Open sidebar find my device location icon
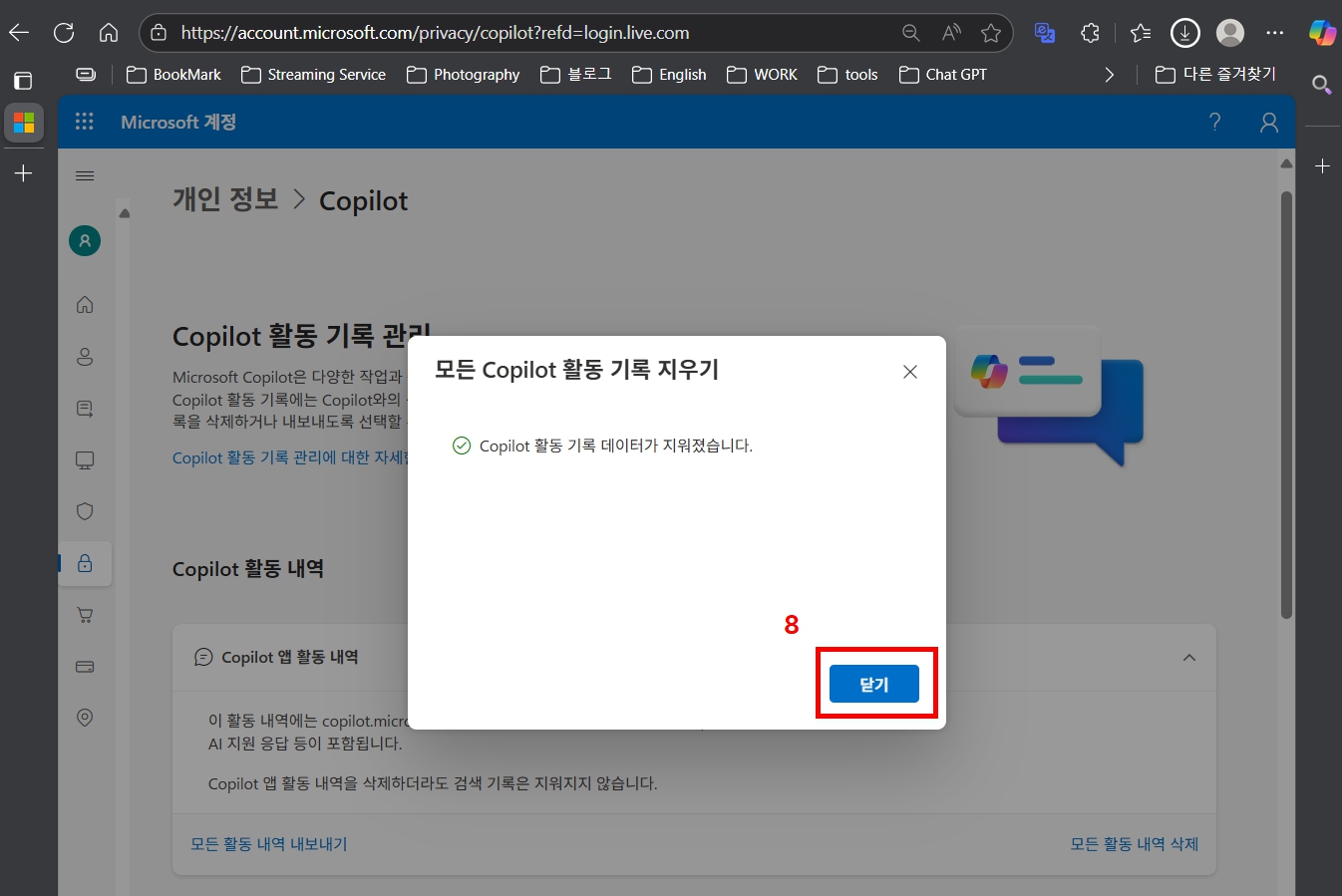Image resolution: width=1342 pixels, height=896 pixels. [85, 718]
